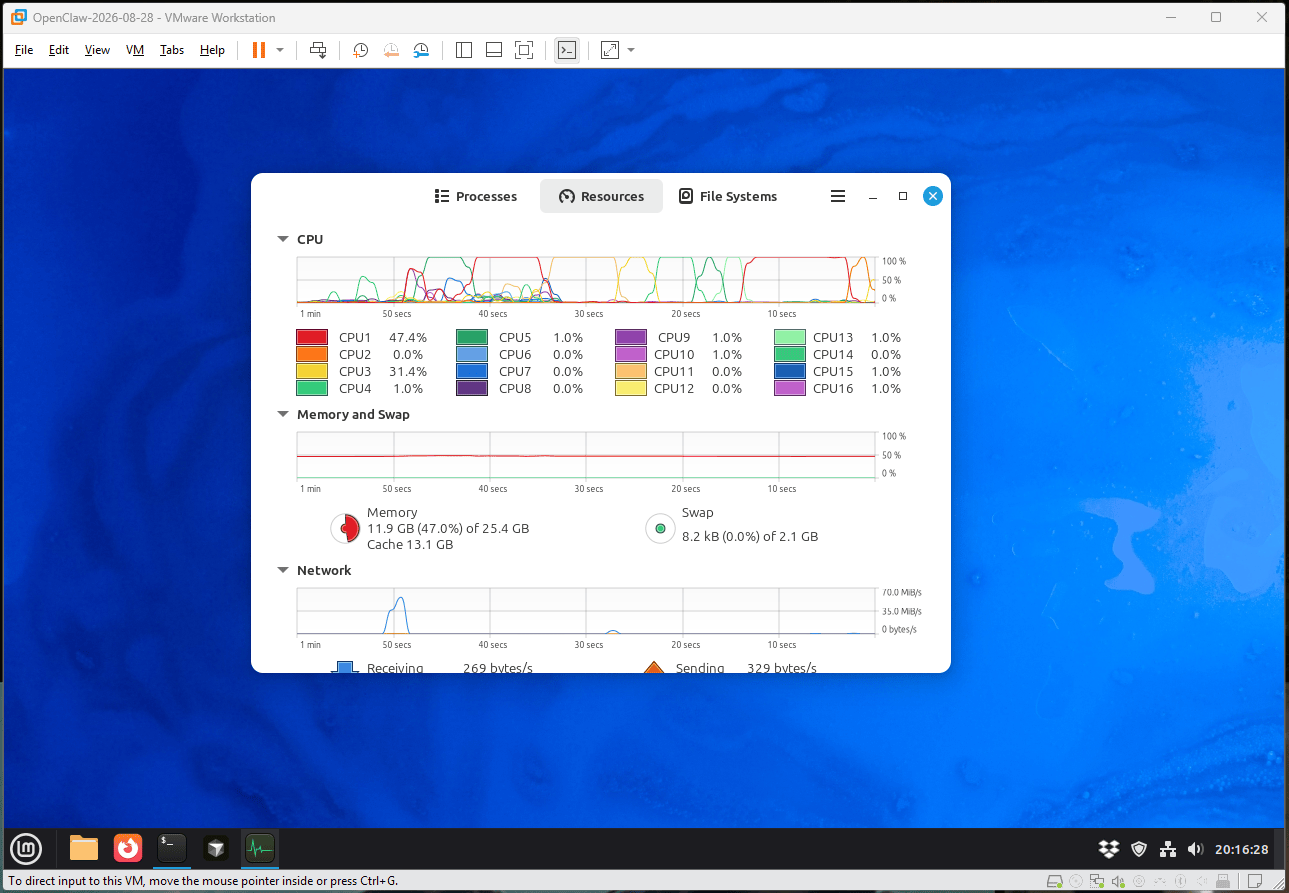Minimize the System Monitor window
Screen dimensions: 1289x893
click(x=873, y=197)
